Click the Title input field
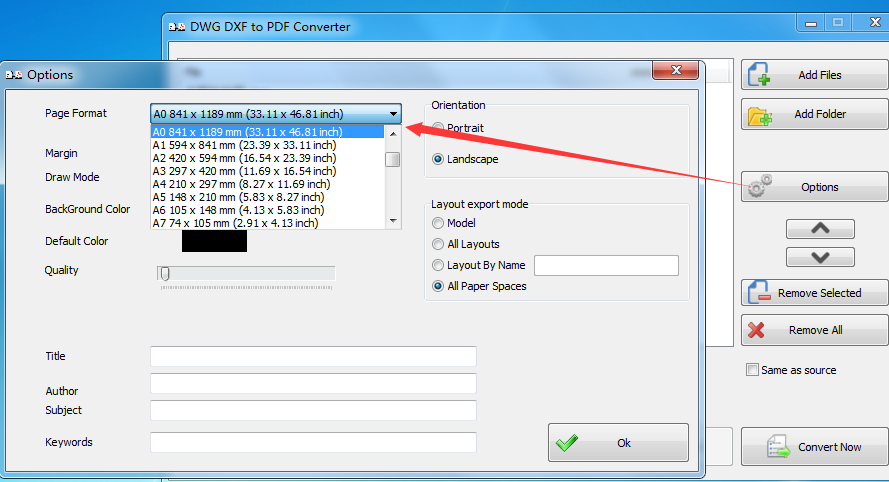889x482 pixels. 313,356
